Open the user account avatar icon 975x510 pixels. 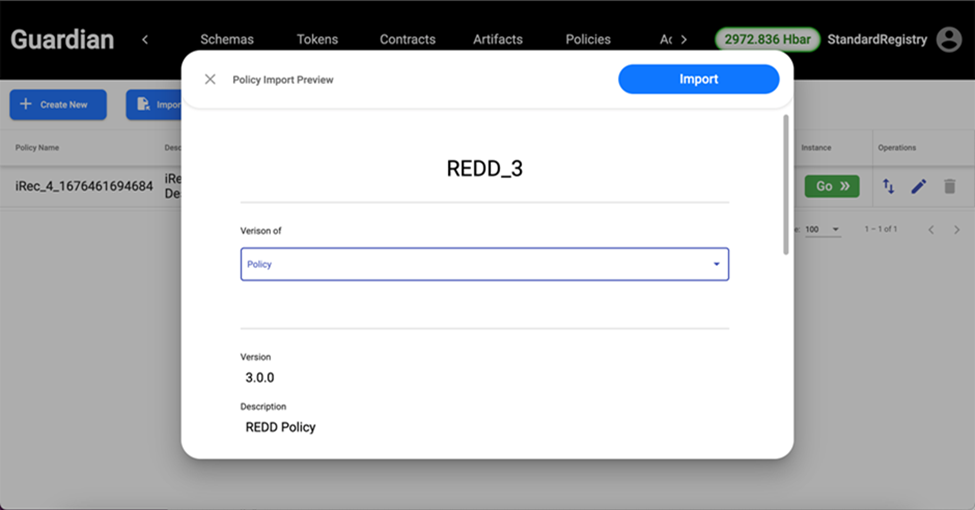click(x=947, y=40)
